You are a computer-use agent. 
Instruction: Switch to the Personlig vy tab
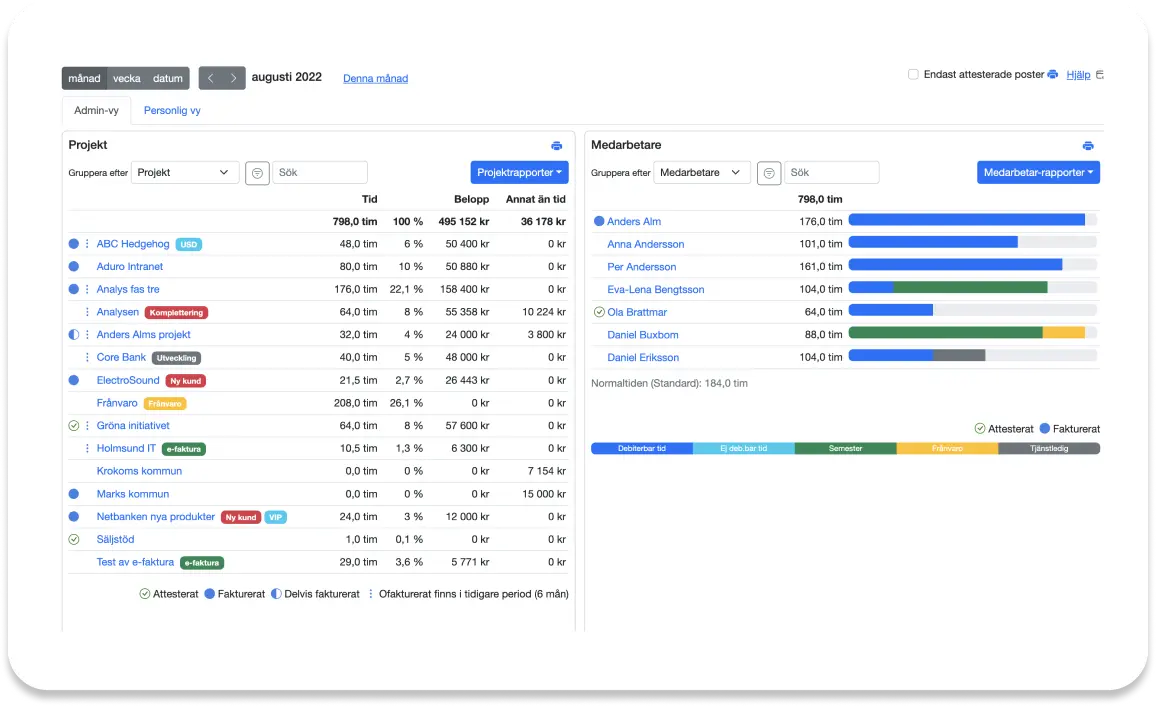tap(172, 111)
